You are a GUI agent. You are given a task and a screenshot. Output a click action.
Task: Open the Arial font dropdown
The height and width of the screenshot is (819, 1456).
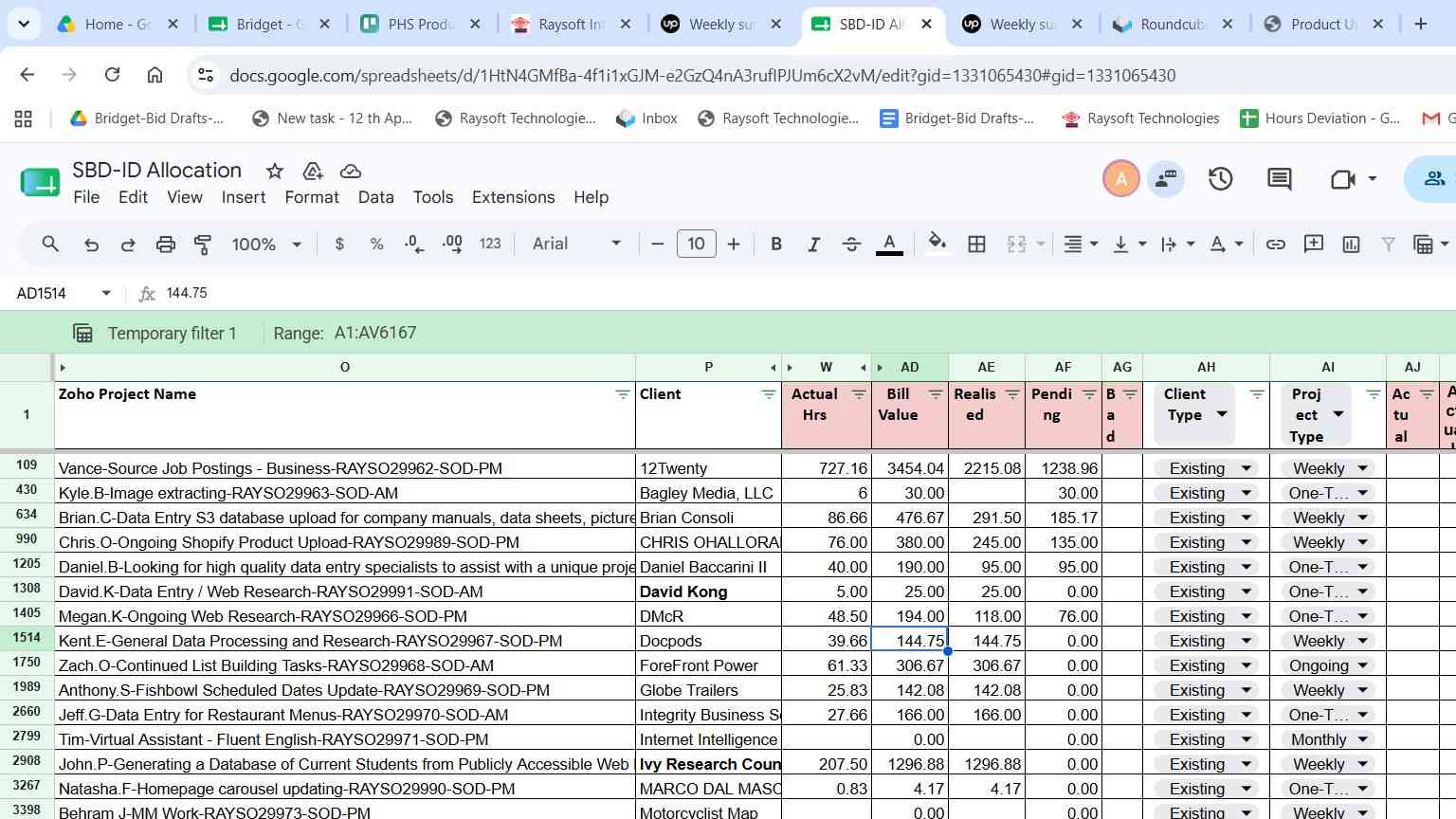[576, 245]
